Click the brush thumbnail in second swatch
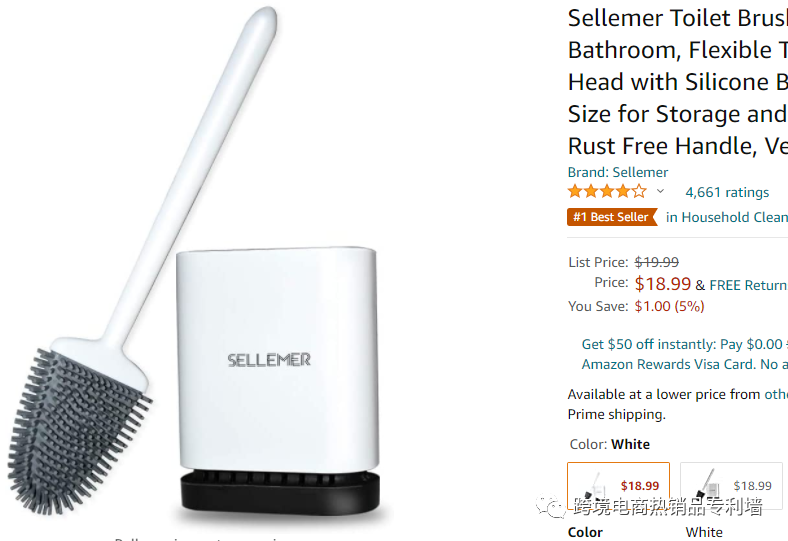 [708, 483]
